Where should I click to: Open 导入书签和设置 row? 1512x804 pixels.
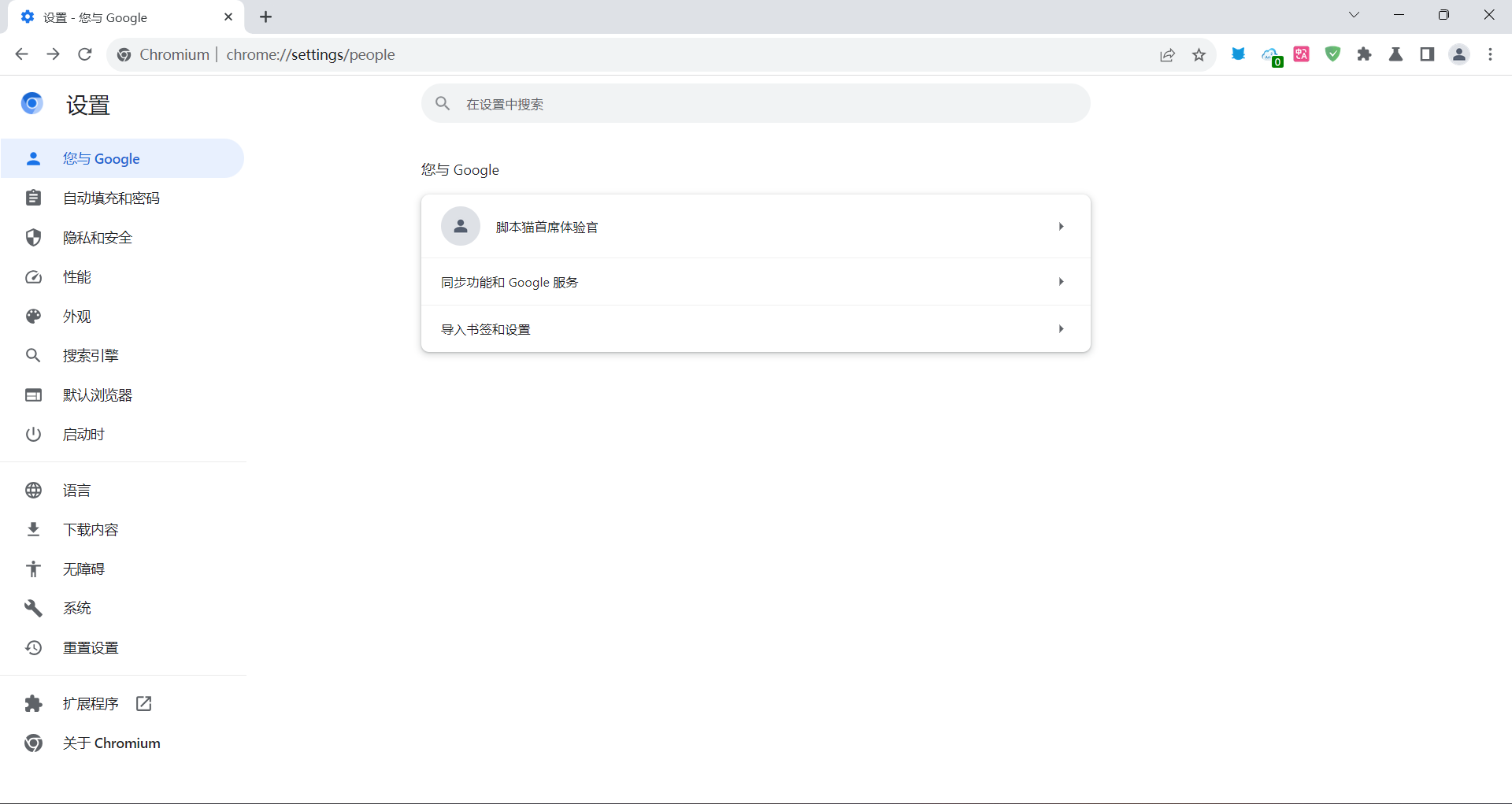756,329
